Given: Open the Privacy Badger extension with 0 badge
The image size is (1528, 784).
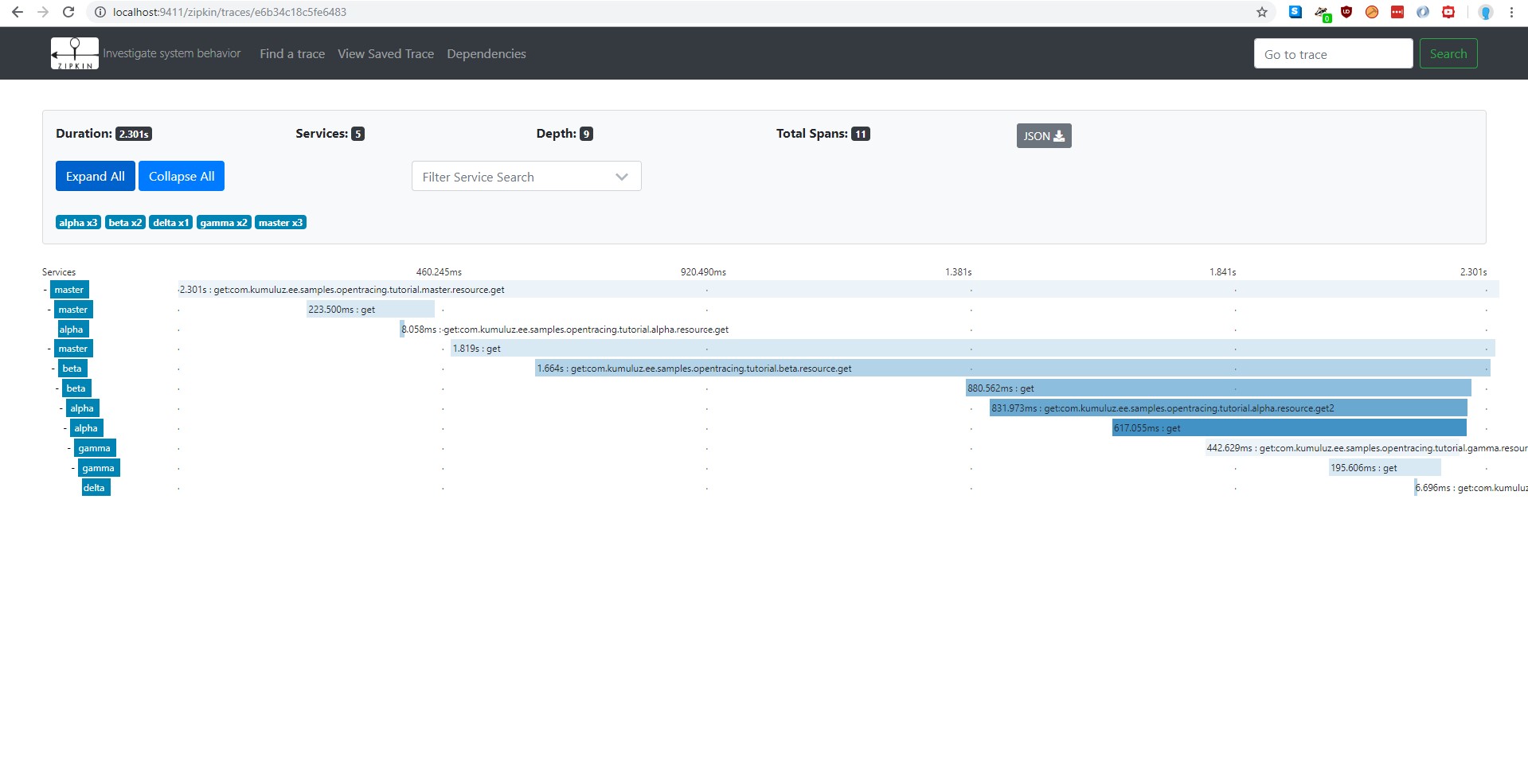Looking at the screenshot, I should (1322, 14).
